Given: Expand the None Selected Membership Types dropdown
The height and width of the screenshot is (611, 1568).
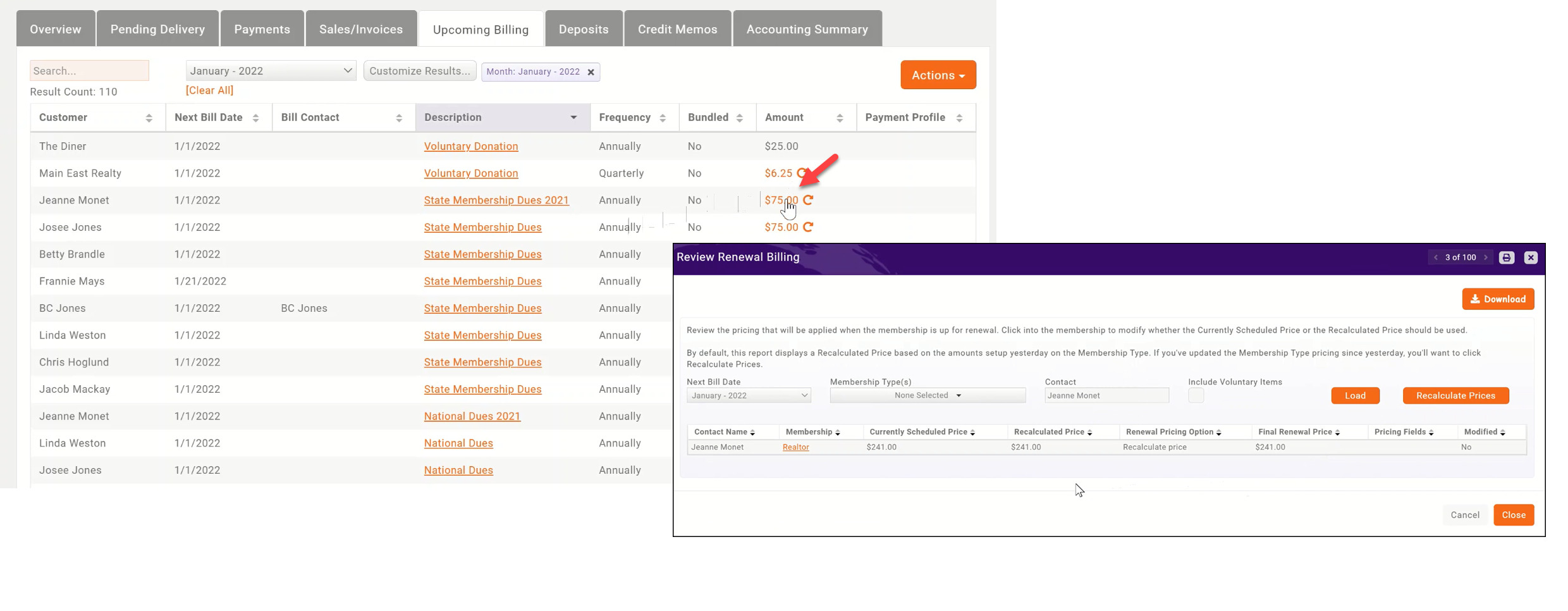Looking at the screenshot, I should pos(926,395).
